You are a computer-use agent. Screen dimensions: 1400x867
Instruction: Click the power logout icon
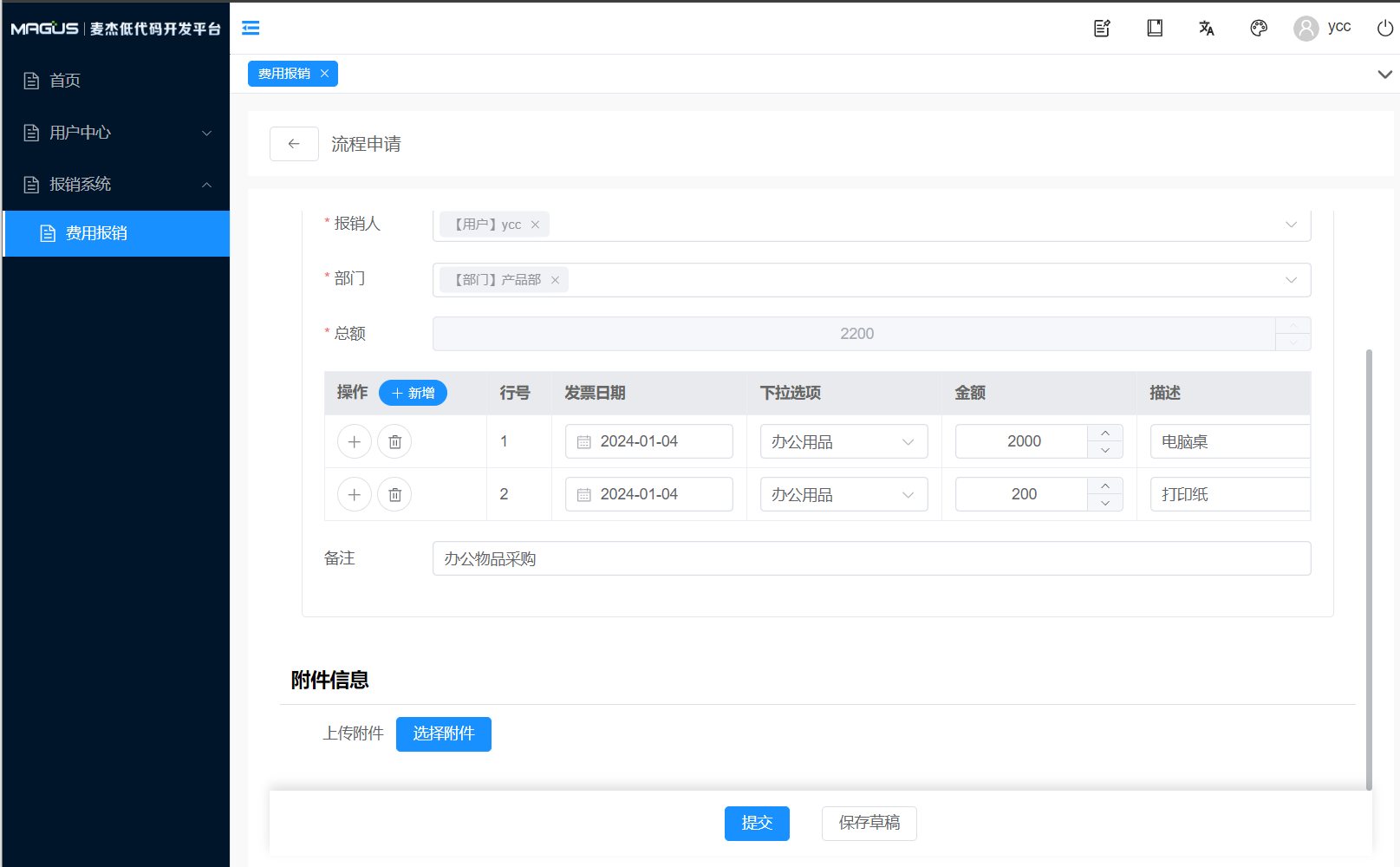coord(1384,29)
